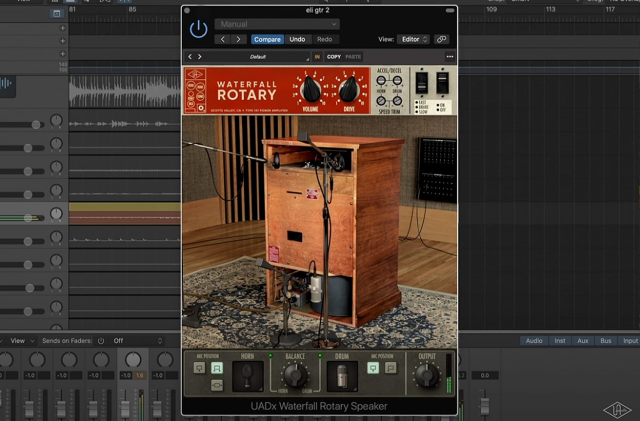Go to the previous setting arrow
Image resolution: width=640 pixels, height=421 pixels.
coord(222,39)
